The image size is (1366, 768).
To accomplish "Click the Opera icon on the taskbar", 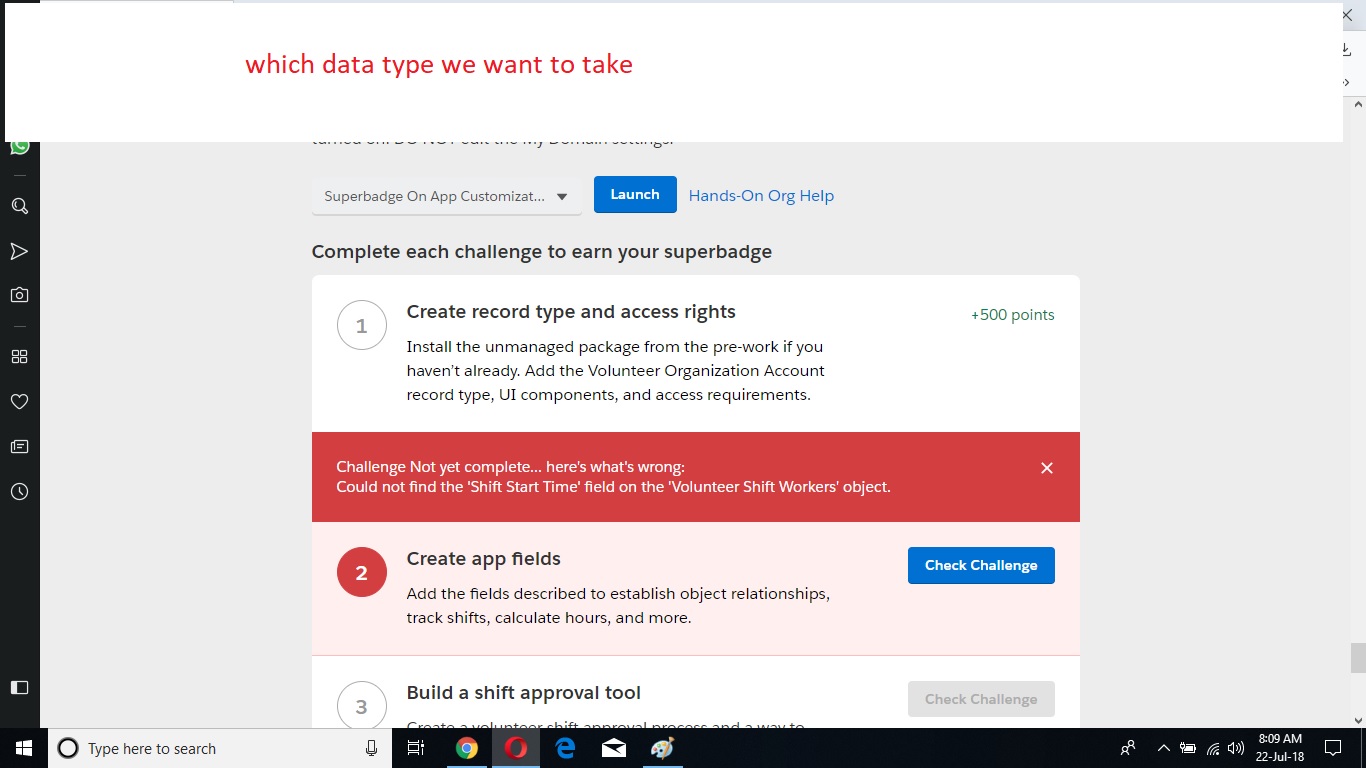I will (516, 748).
